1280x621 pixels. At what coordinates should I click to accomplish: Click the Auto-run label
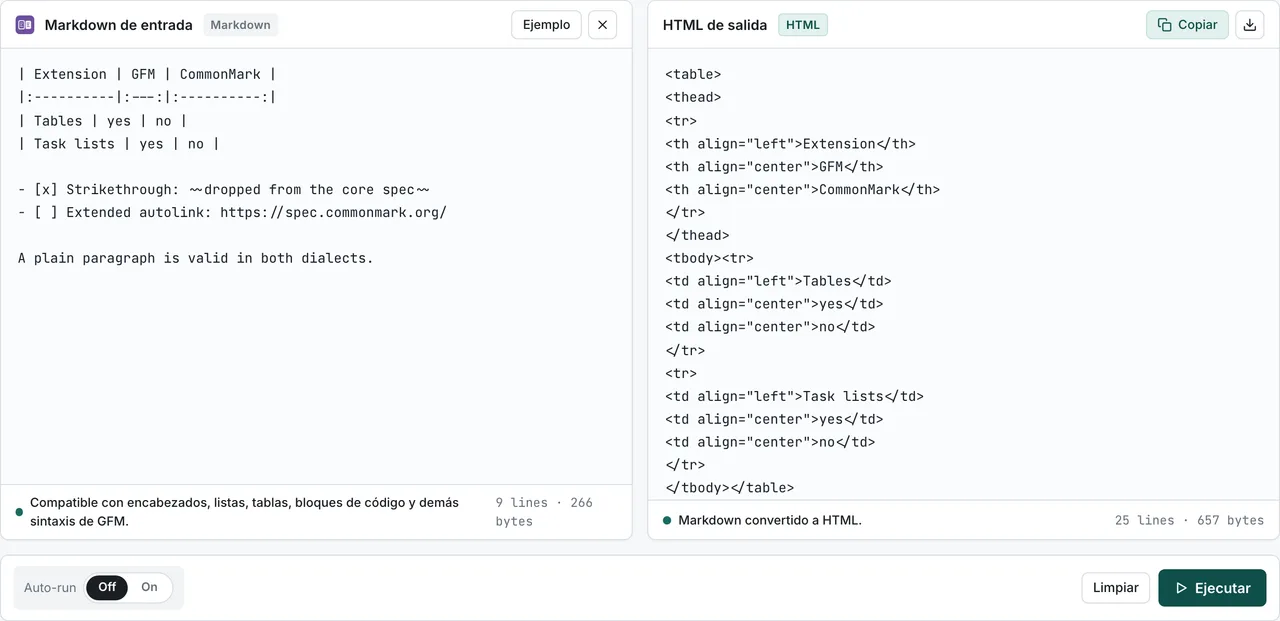pyautogui.click(x=50, y=588)
